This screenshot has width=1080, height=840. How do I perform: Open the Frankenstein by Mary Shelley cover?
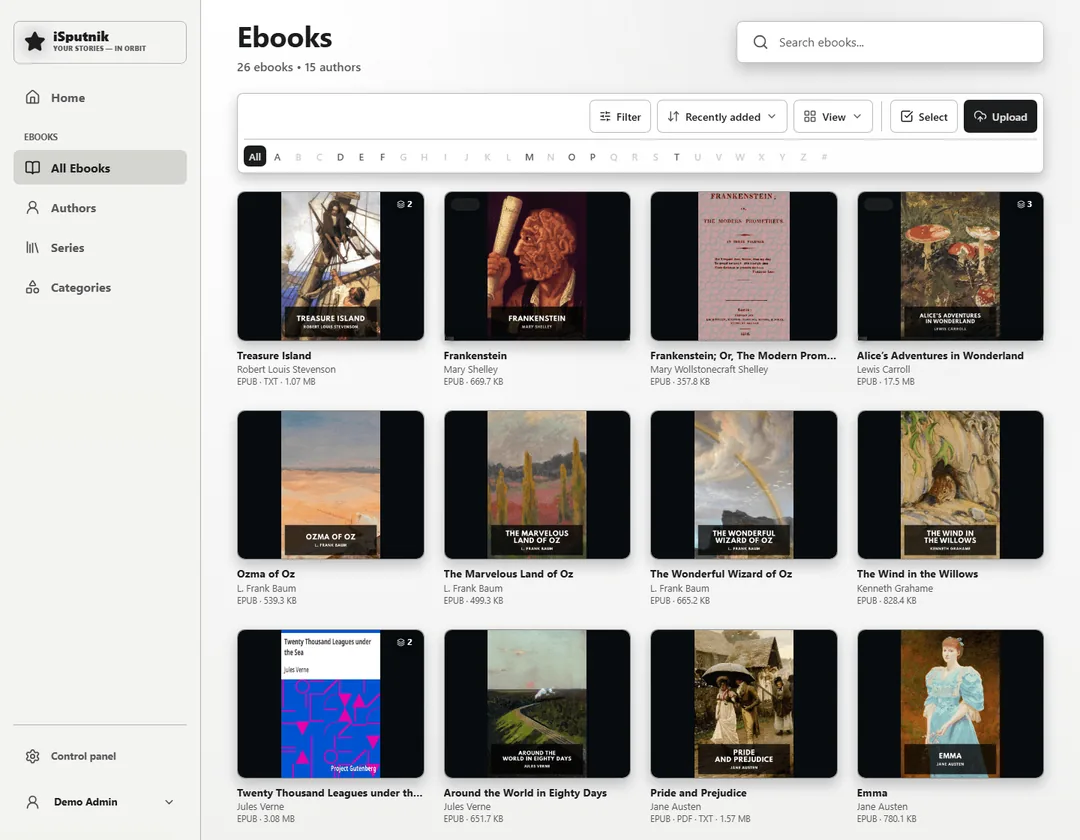(537, 266)
